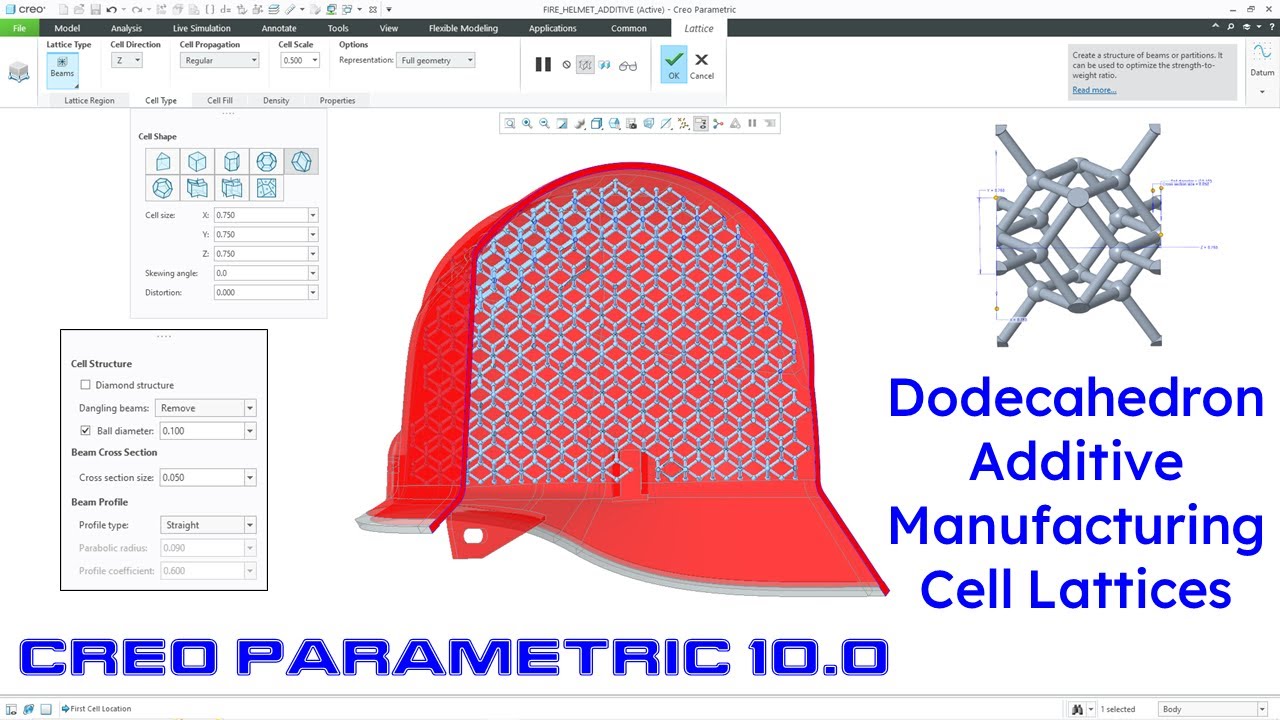Click the Undo icon in quick access toolbar
This screenshot has width=1280, height=720.
pyautogui.click(x=112, y=9)
